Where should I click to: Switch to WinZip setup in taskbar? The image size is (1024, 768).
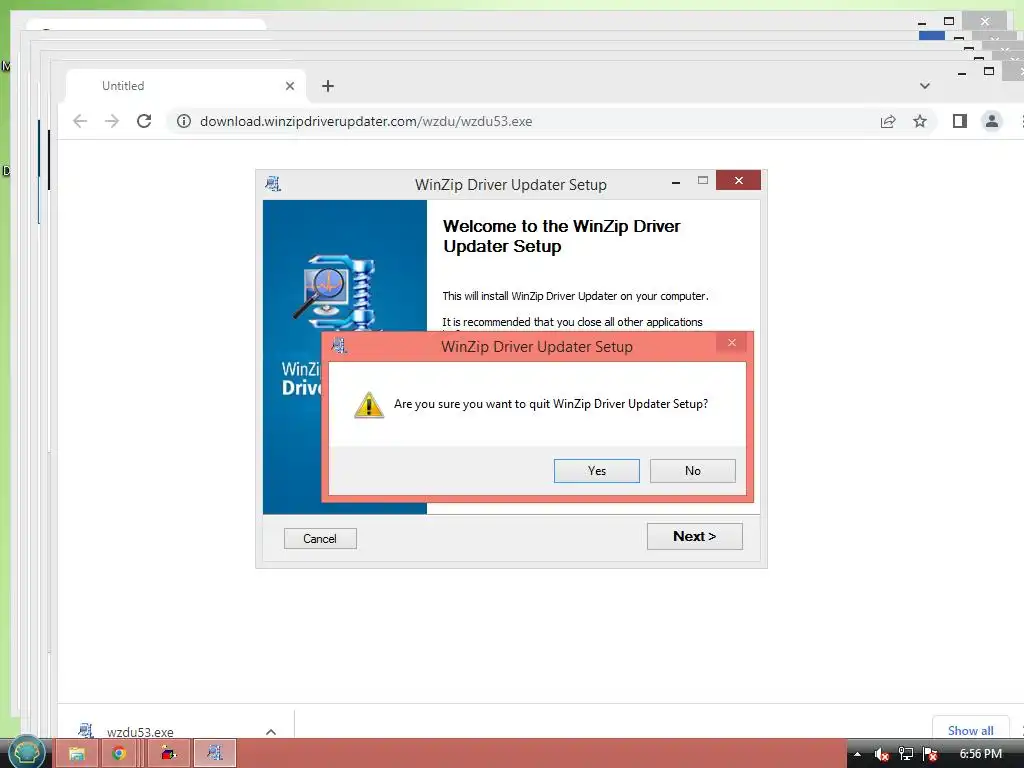point(215,754)
